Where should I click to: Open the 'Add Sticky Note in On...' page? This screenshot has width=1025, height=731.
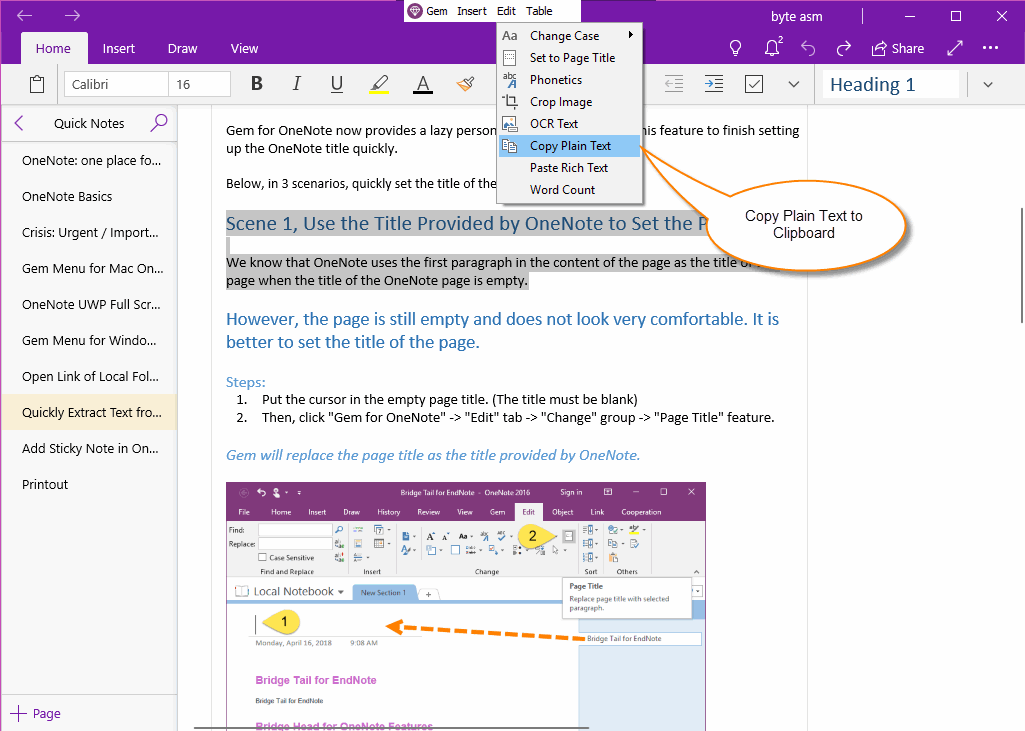coord(90,449)
